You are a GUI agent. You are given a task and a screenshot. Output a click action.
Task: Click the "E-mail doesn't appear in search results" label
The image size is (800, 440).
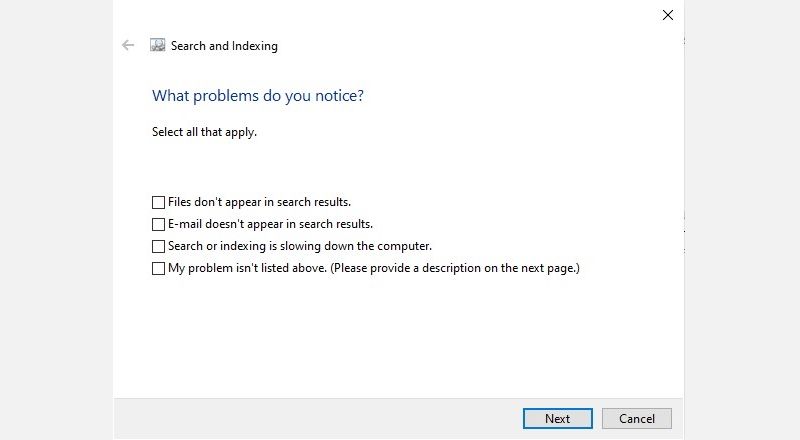pyautogui.click(x=270, y=224)
